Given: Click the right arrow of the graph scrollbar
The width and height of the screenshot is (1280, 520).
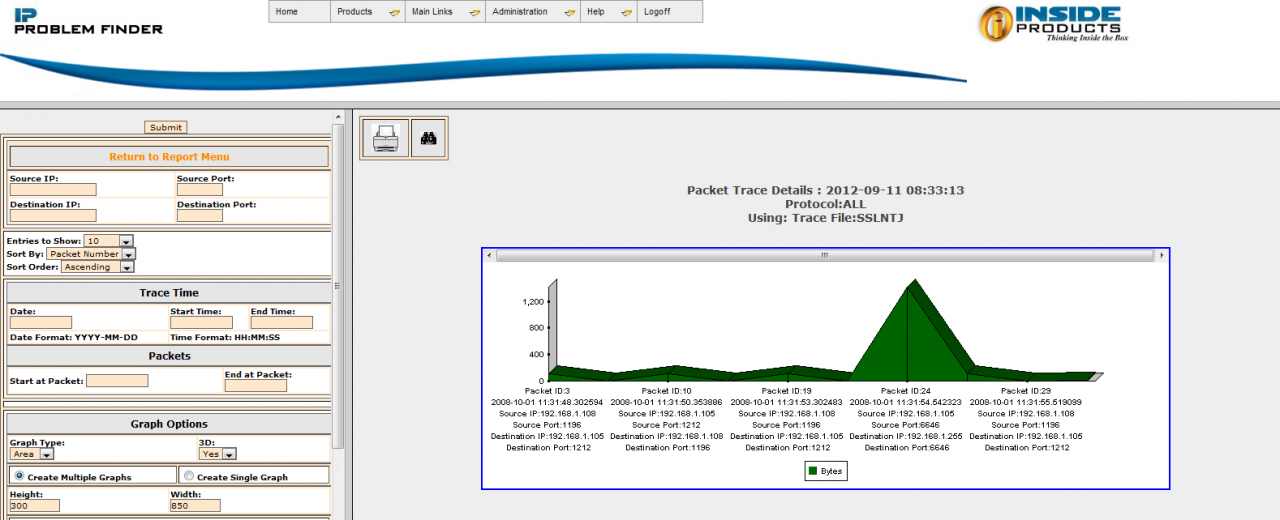Looking at the screenshot, I should (x=1162, y=256).
